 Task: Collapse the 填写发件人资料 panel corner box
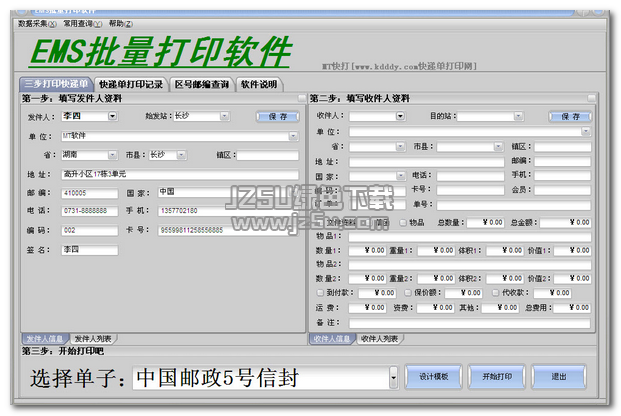(302, 98)
